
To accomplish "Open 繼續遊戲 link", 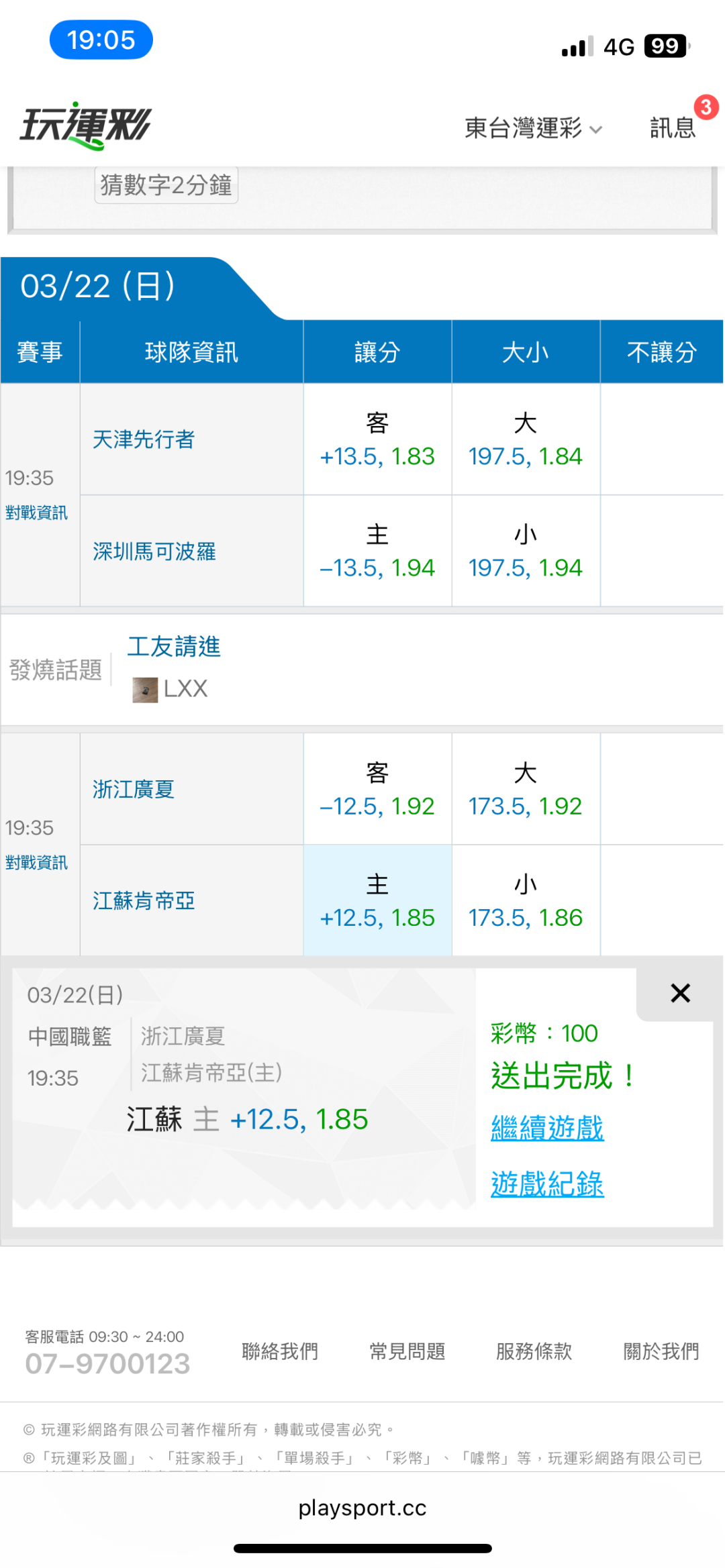I will pos(547,1128).
